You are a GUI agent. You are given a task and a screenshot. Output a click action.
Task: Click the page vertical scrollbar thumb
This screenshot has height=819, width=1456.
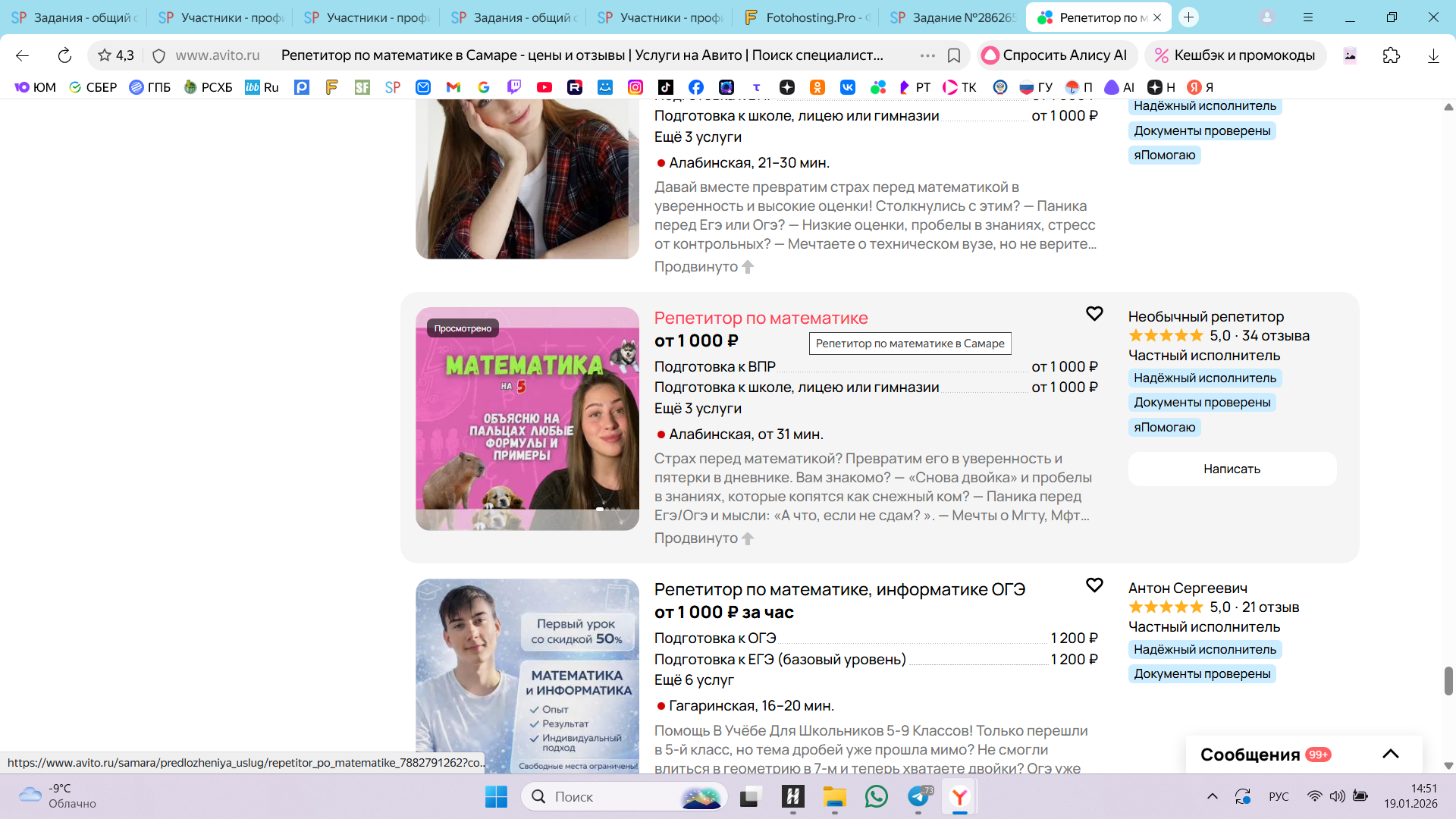coord(1448,680)
